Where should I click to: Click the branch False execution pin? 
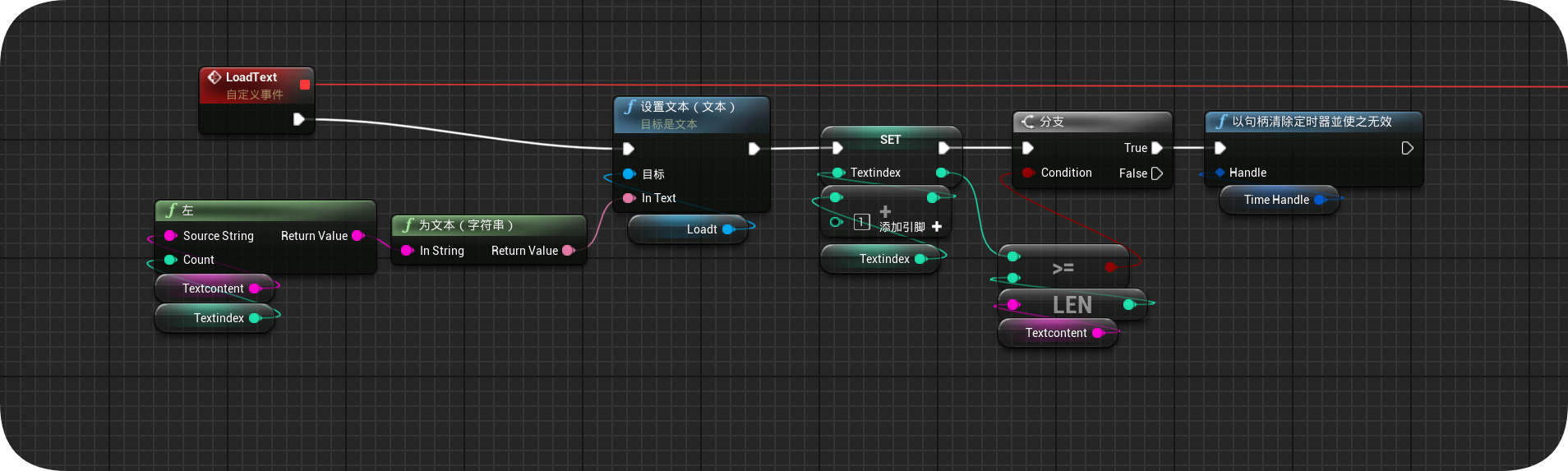(x=1157, y=173)
